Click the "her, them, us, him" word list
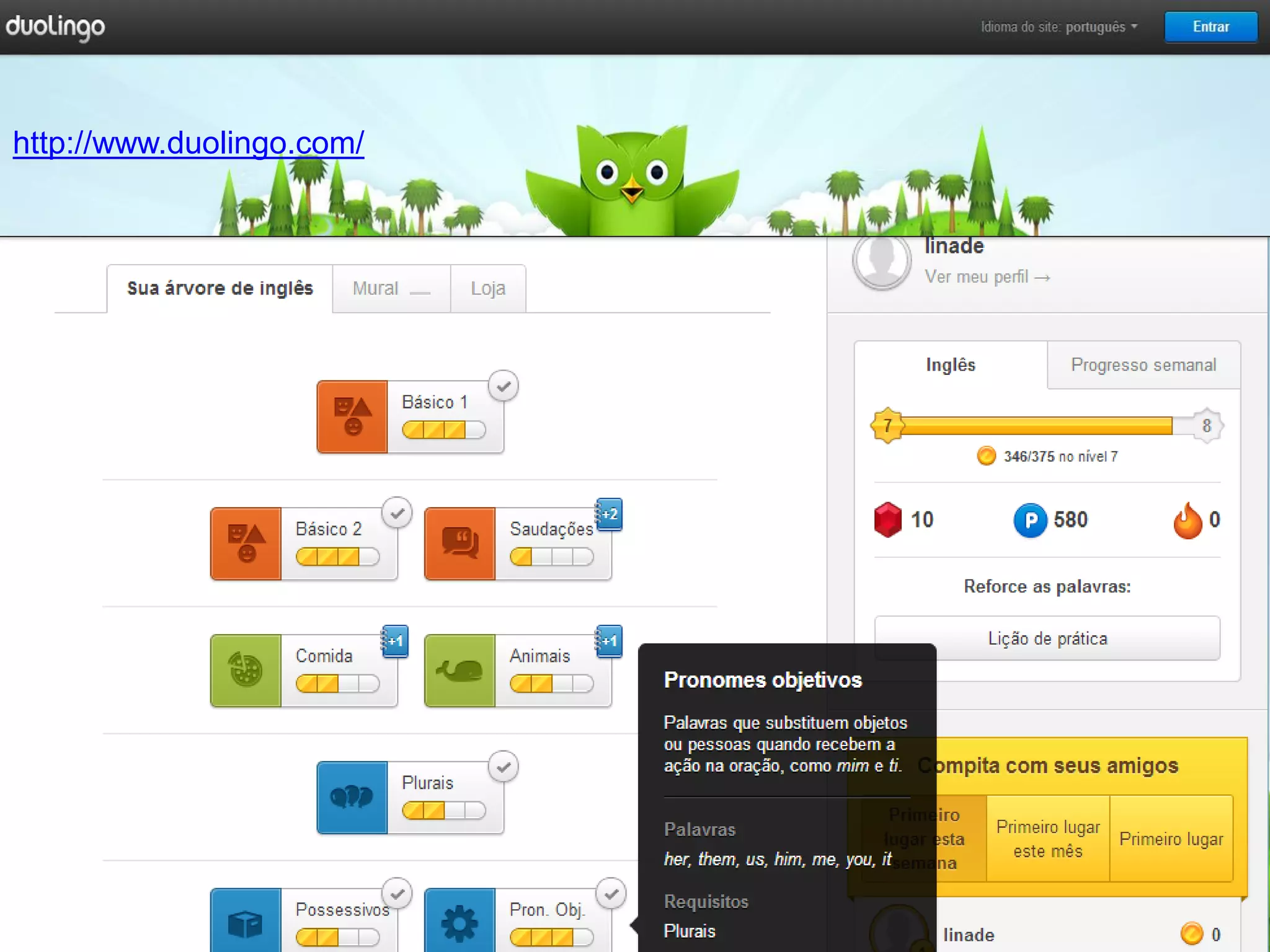The image size is (1270, 952). pos(778,859)
